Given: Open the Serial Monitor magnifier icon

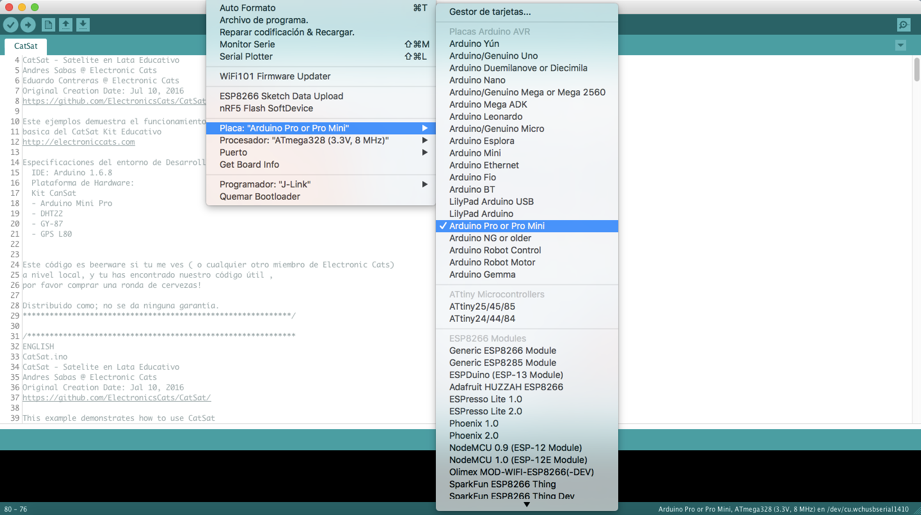Looking at the screenshot, I should [903, 25].
